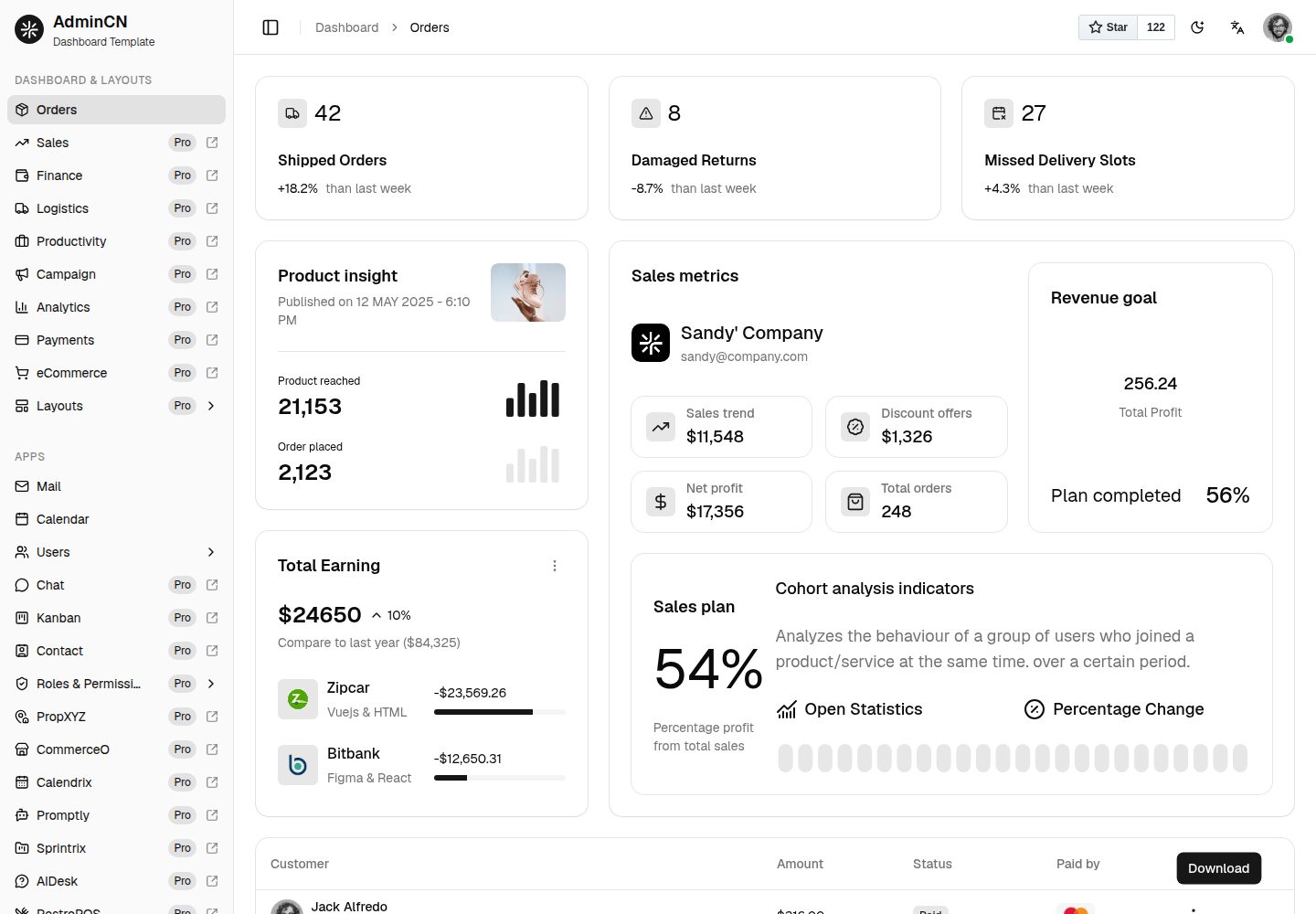Click Percentage Change link
Screen dimensions: 1316x914
(1114, 709)
